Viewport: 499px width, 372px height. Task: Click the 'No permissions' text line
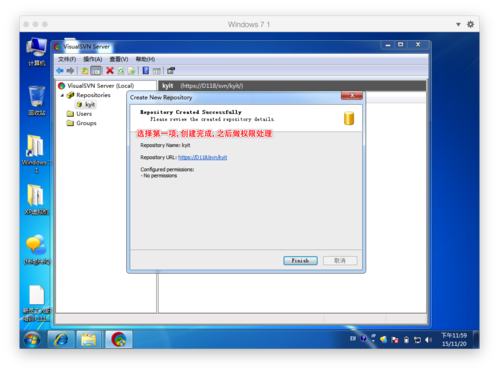click(159, 176)
